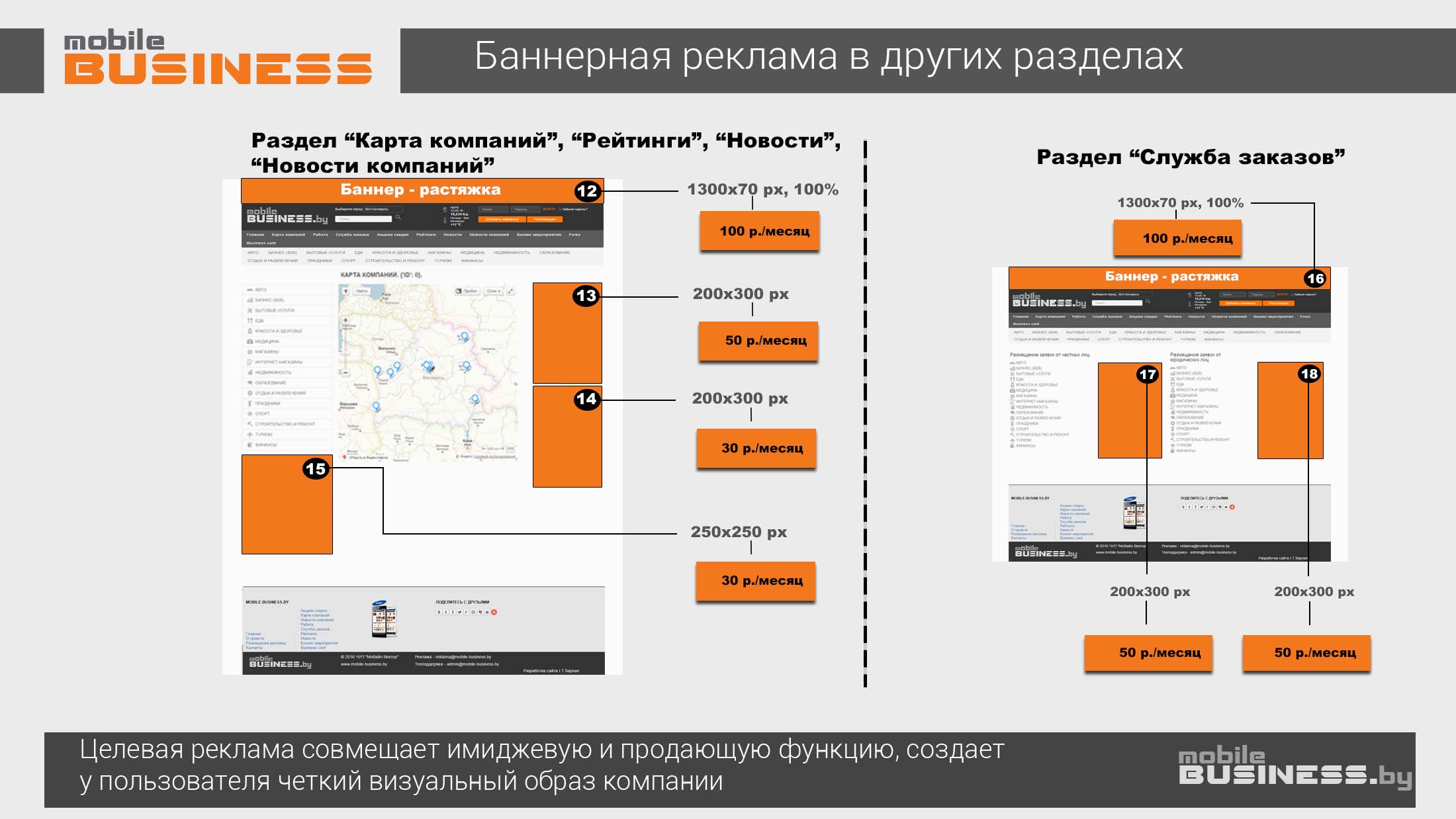Open the Новости компаний menu item in left site
Image resolution: width=1456 pixels, height=819 pixels.
488,234
